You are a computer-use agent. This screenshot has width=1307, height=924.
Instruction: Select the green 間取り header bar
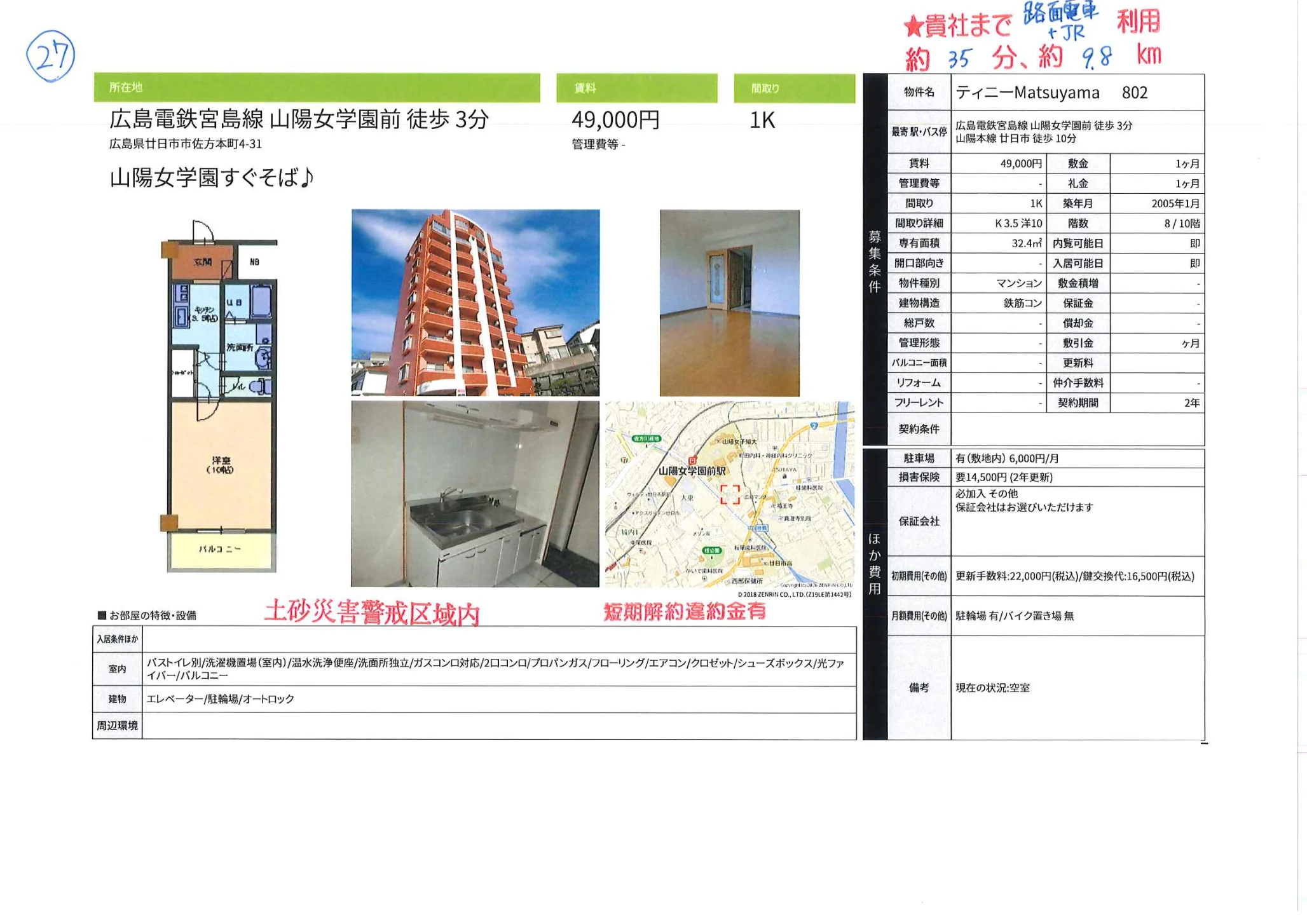coord(794,88)
